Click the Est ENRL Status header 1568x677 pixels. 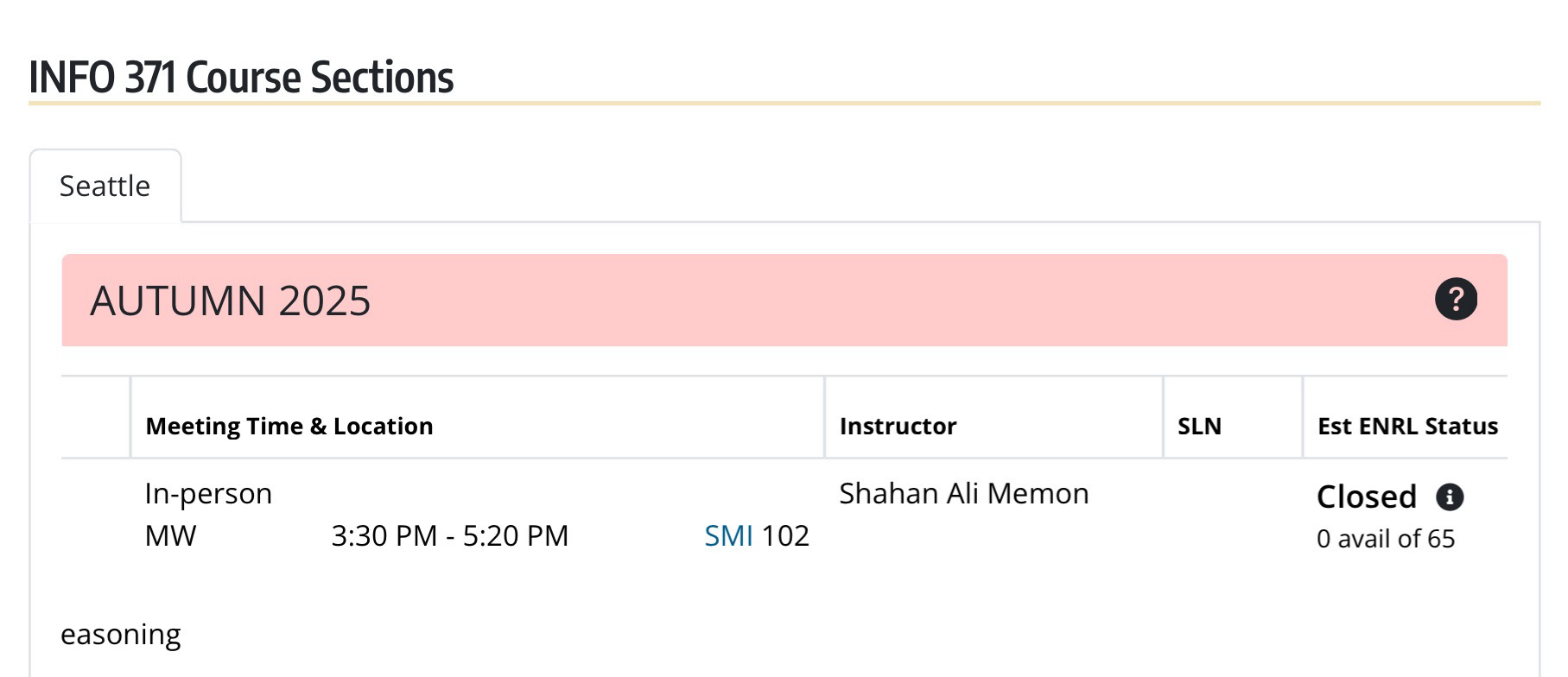click(x=1406, y=426)
